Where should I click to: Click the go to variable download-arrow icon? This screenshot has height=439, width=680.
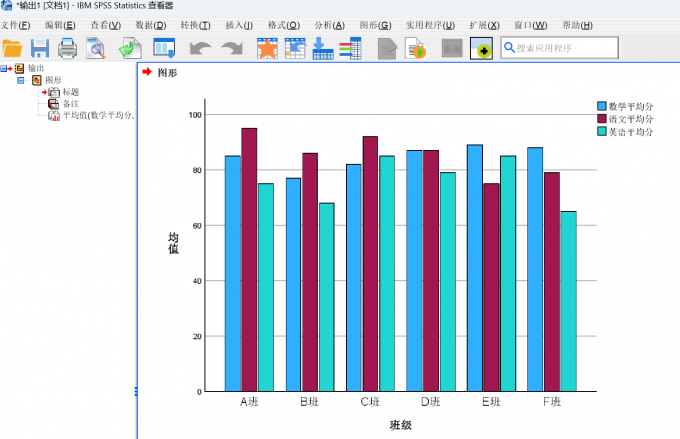pos(323,48)
